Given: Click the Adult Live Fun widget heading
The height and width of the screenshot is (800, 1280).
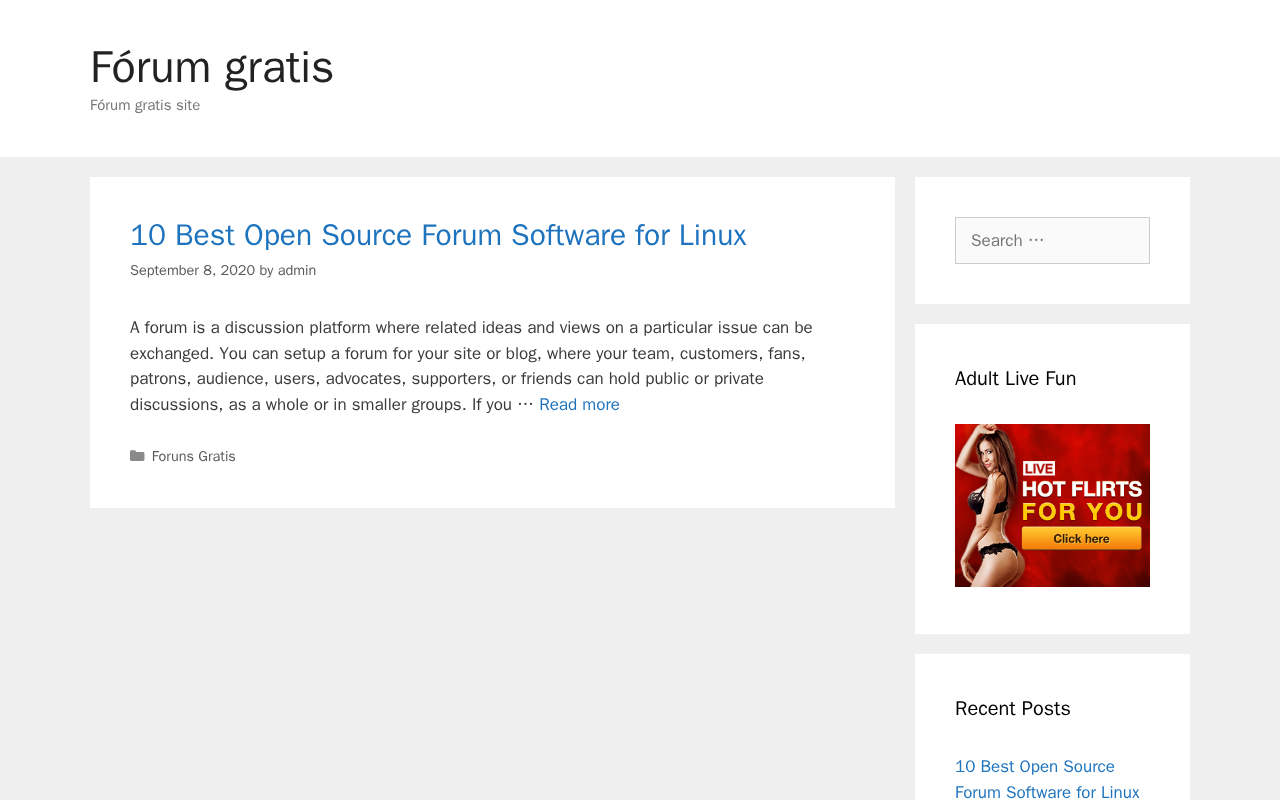Looking at the screenshot, I should pos(1016,378).
